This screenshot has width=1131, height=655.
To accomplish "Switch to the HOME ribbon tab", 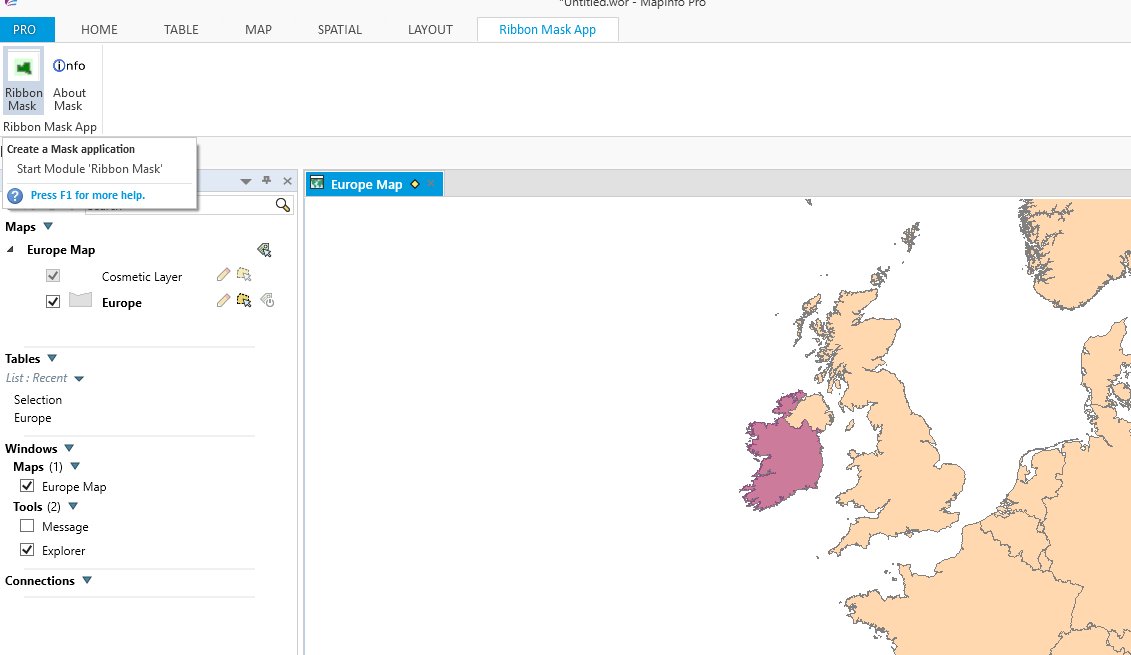I will coord(99,30).
